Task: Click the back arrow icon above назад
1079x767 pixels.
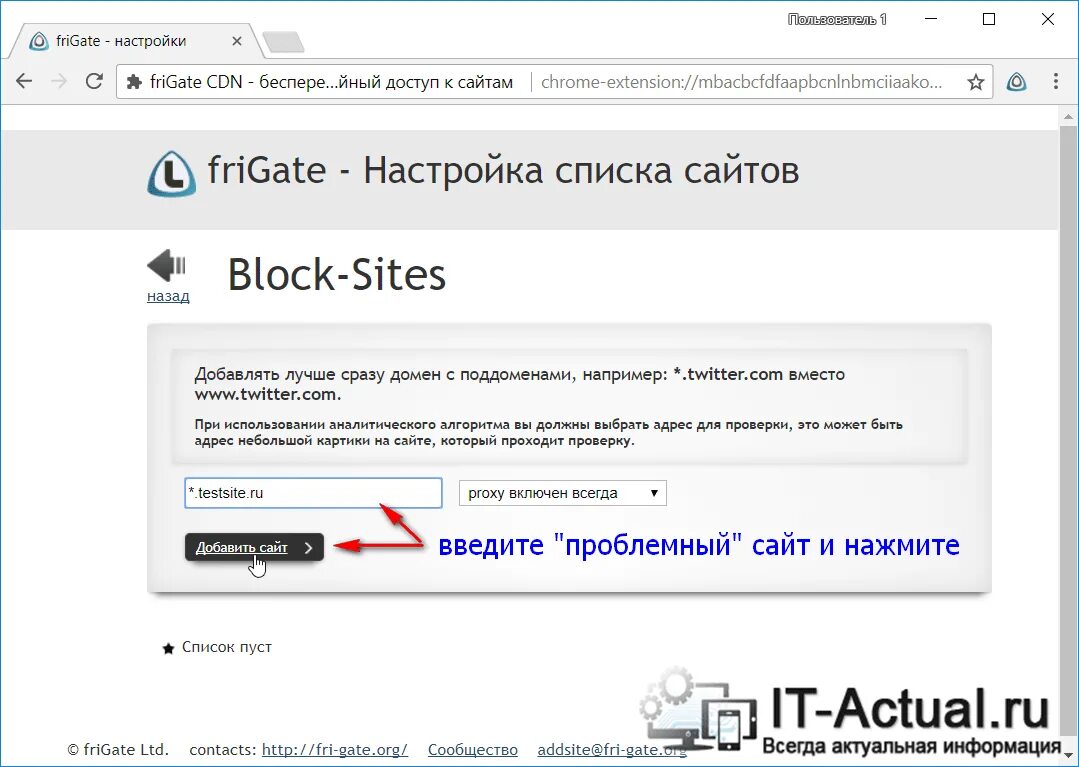Action: (x=167, y=266)
